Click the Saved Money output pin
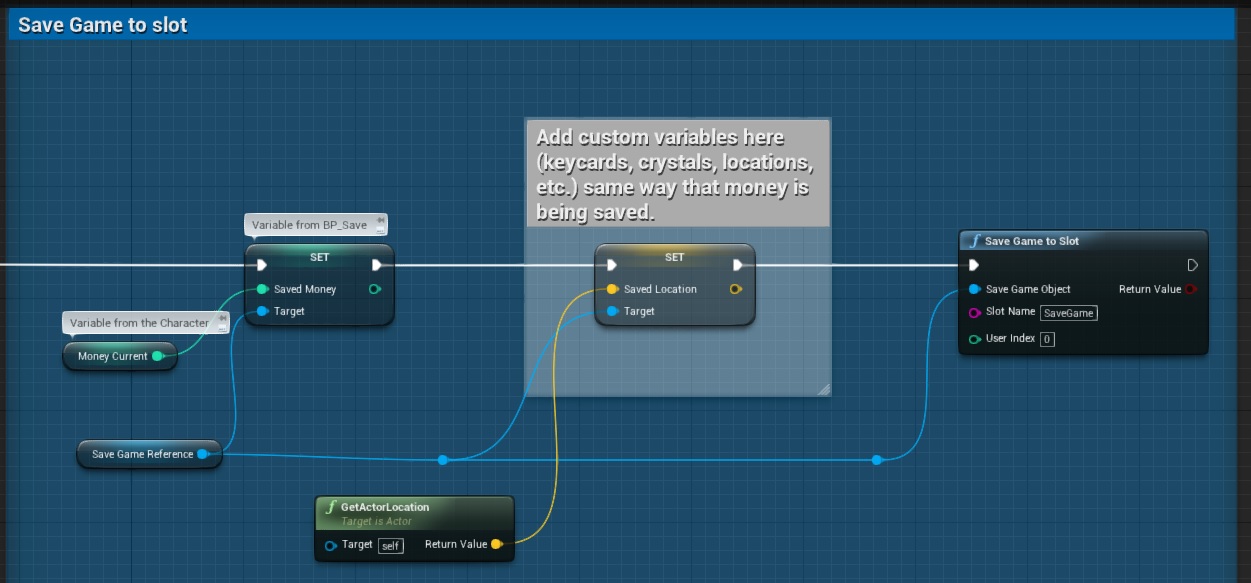The width and height of the screenshot is (1251, 583). 375,289
